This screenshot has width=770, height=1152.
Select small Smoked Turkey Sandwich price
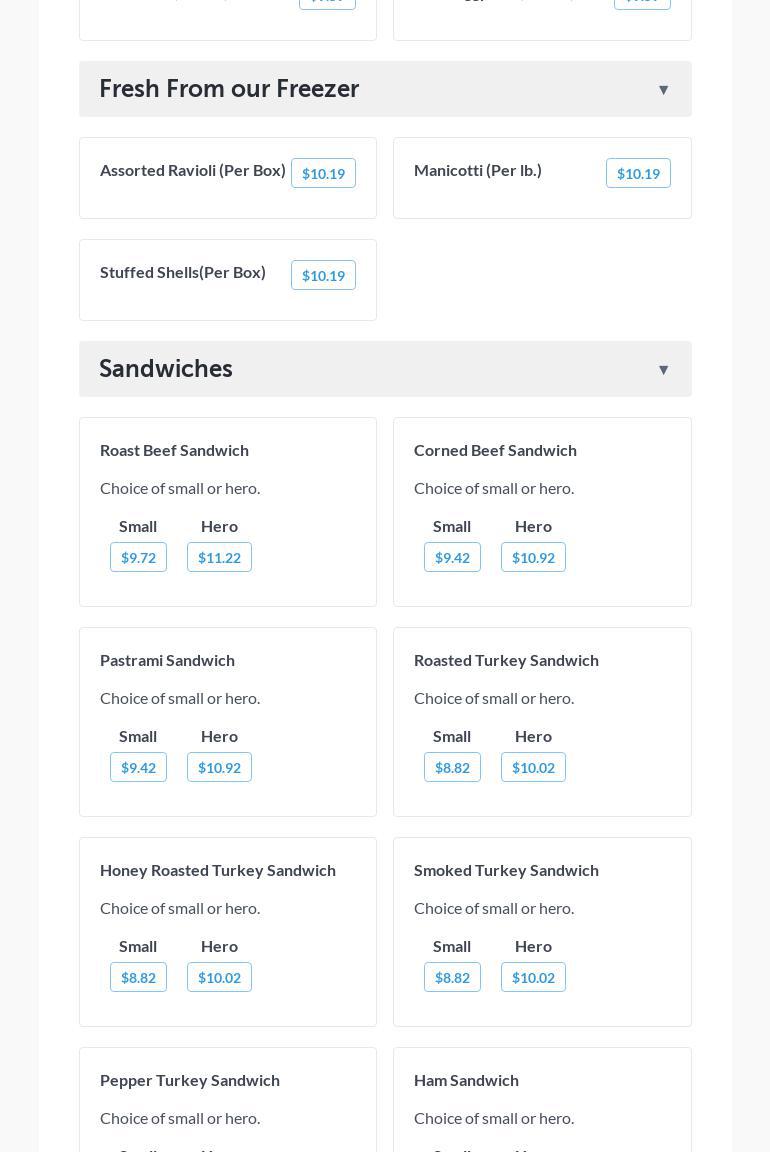(x=452, y=978)
